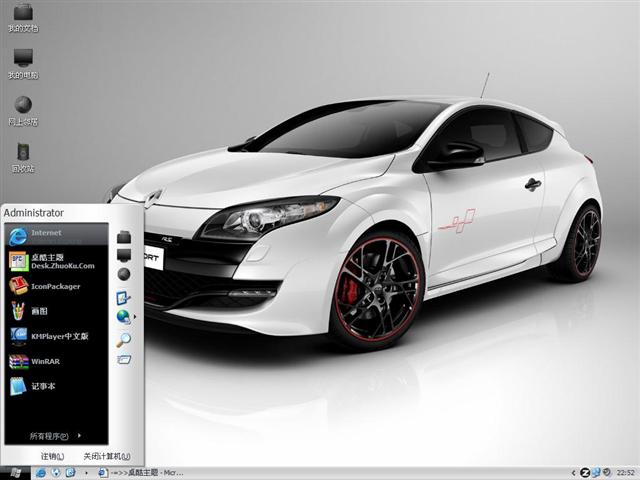Click the third Quick Launch icon
This screenshot has width=640, height=480.
coord(70,473)
